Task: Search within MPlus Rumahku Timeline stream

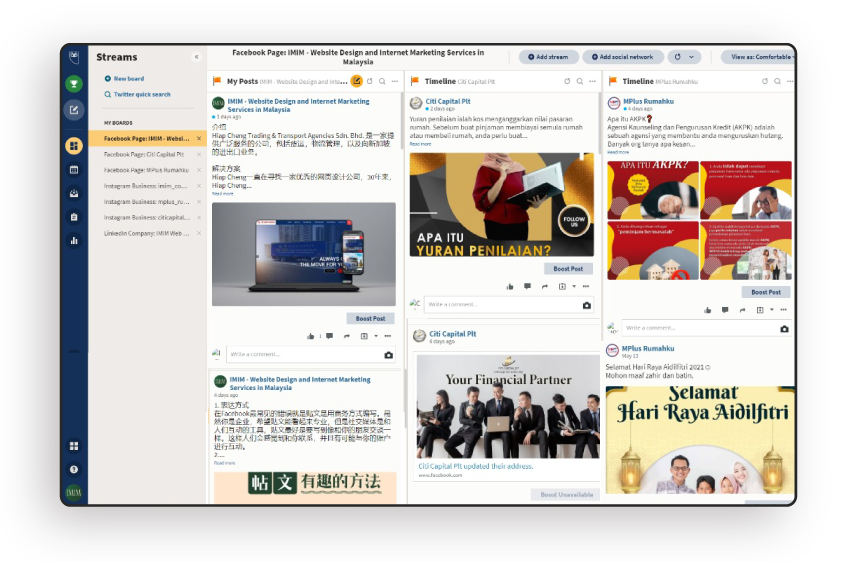Action: [777, 81]
